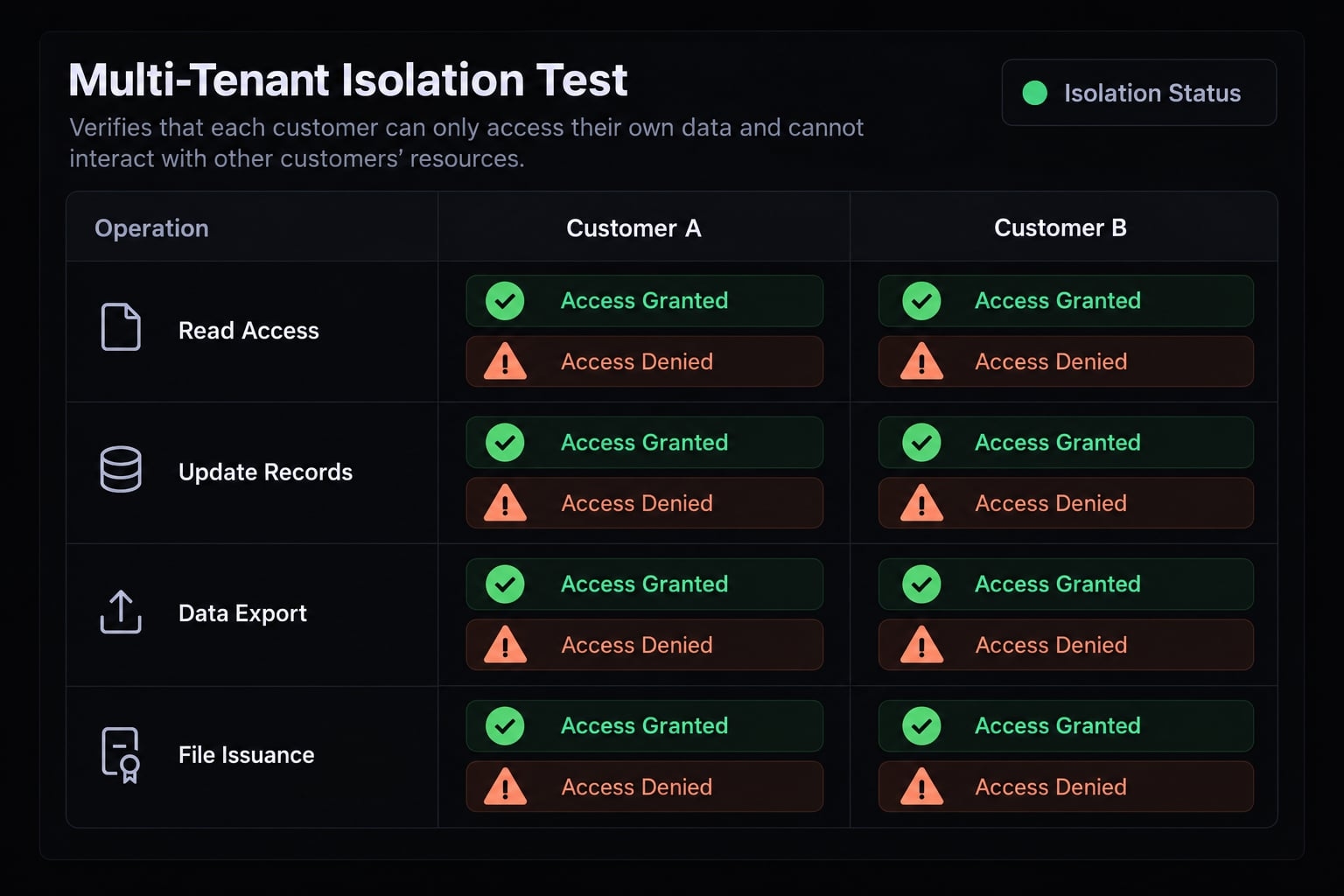Image resolution: width=1344 pixels, height=896 pixels.
Task: Click Customer B Data Export Granted text
Action: [1058, 584]
